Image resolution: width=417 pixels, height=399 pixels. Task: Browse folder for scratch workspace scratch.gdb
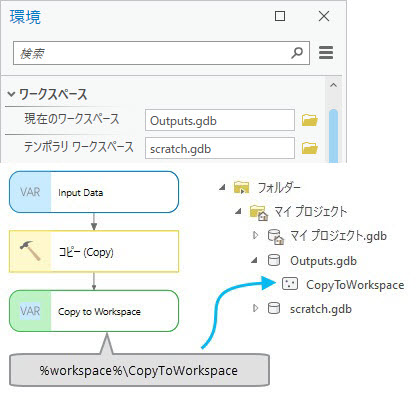(x=309, y=148)
